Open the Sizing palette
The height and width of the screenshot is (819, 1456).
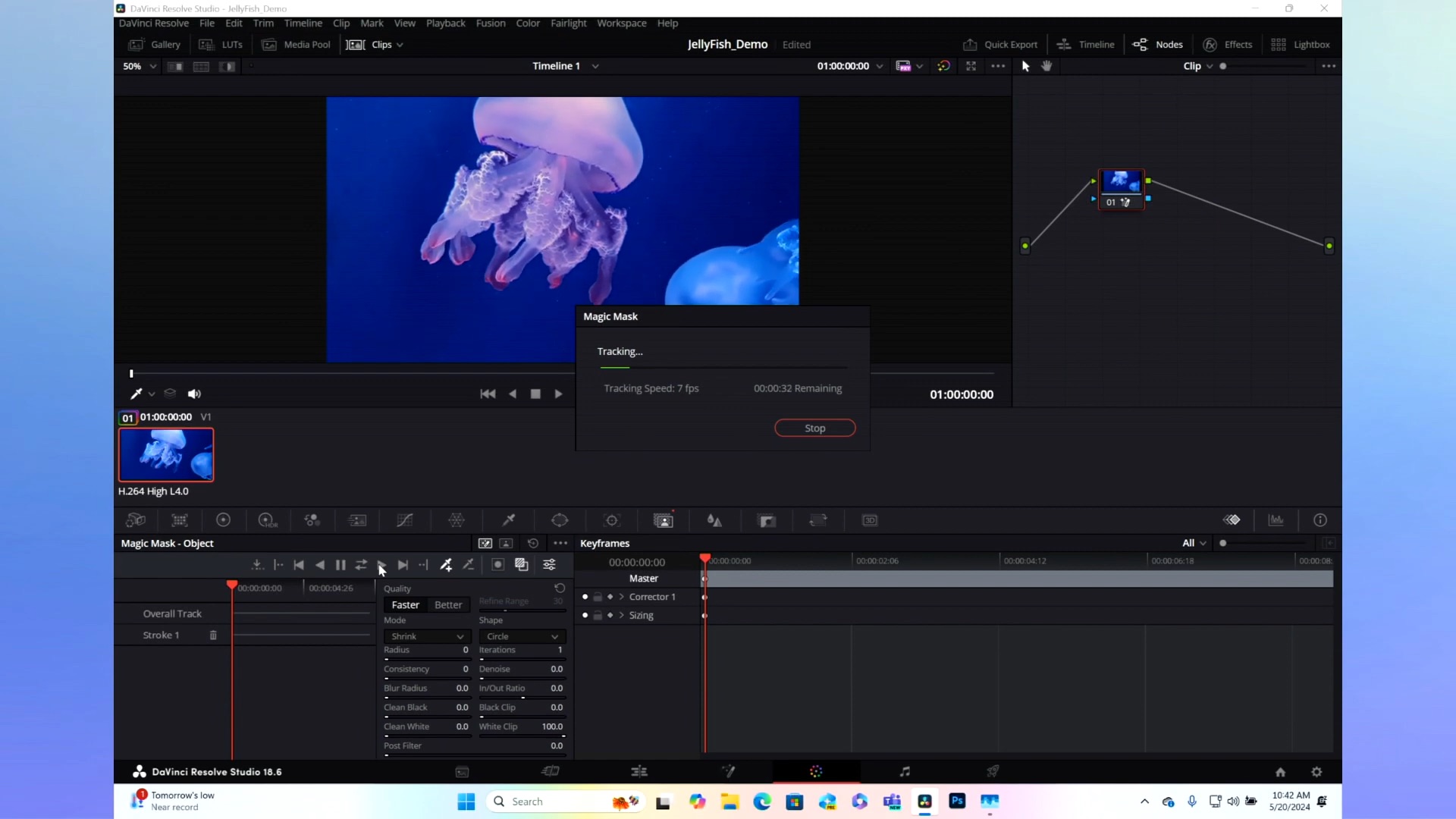click(818, 520)
